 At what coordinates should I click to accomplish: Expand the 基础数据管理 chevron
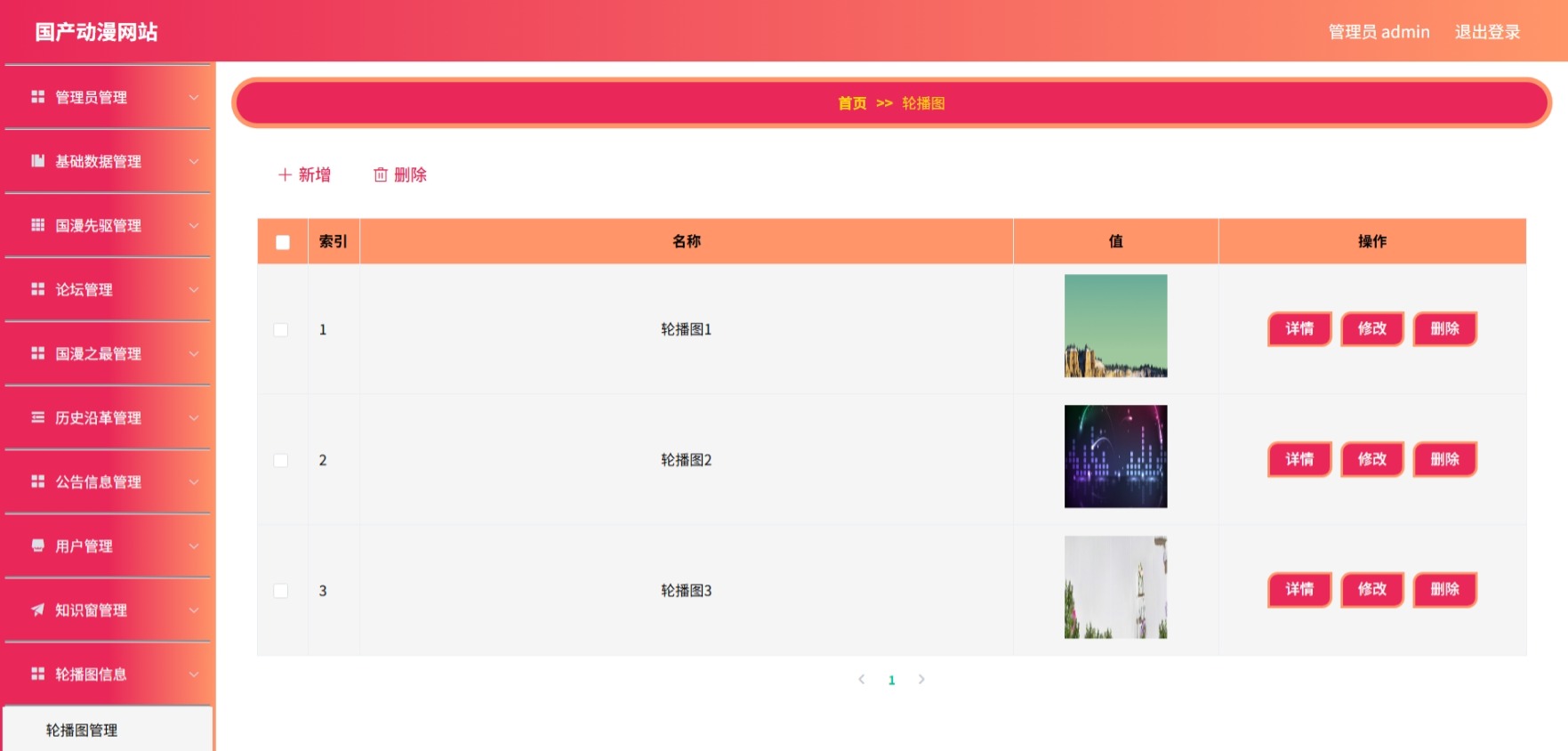(194, 161)
